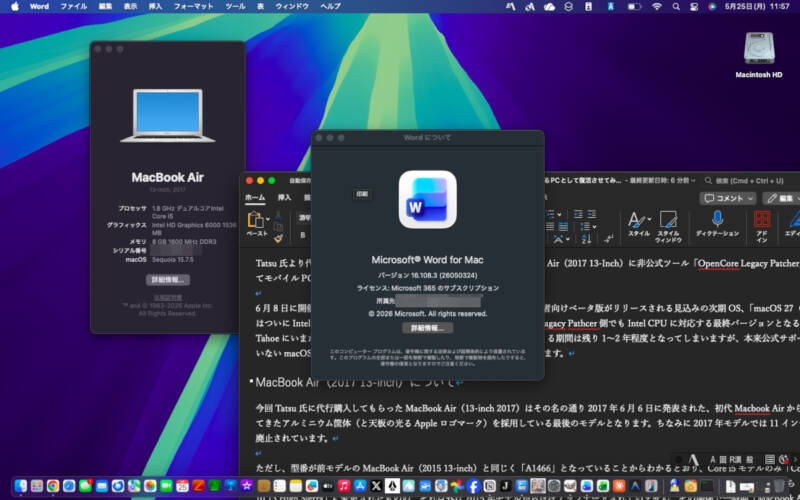Screen dimensions: 800x500
Task: Open the Paste options dropdown arrow
Action: [267, 219]
